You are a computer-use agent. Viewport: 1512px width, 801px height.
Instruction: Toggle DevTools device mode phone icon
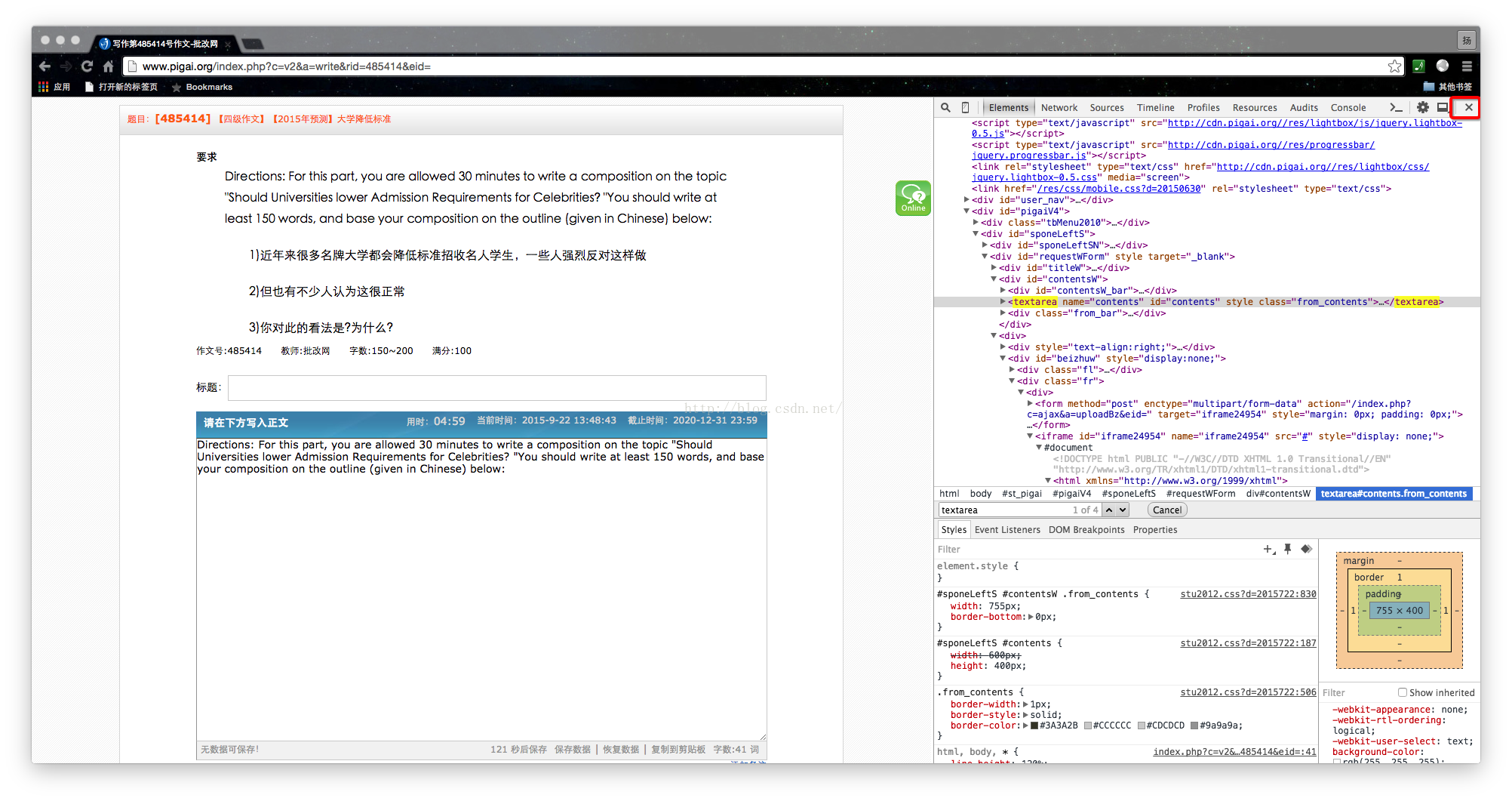pyautogui.click(x=965, y=108)
